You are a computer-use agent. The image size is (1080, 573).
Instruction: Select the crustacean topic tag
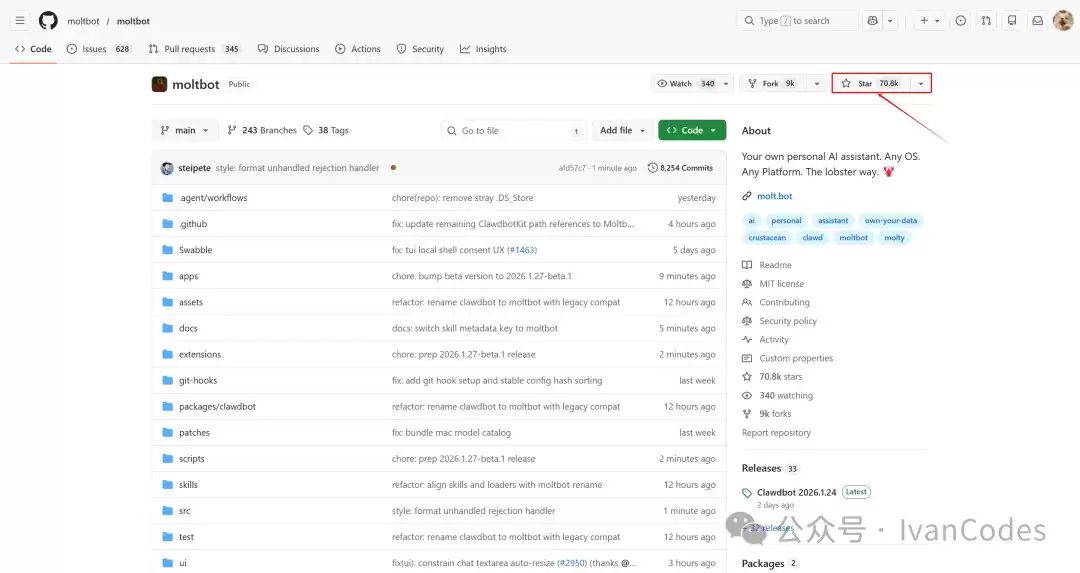click(767, 238)
